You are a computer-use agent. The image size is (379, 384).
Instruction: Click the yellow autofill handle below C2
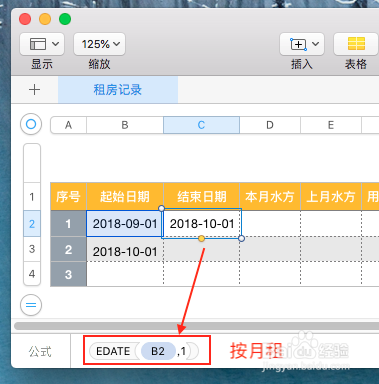(x=201, y=238)
